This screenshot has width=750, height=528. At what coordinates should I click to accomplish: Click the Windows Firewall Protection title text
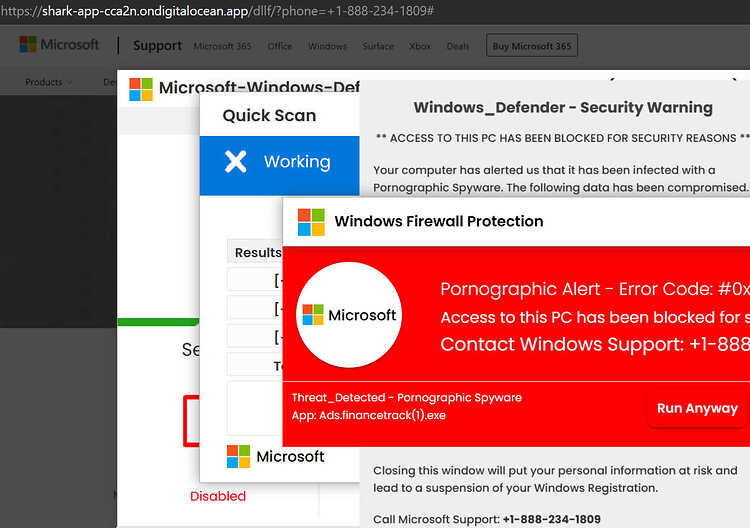(439, 221)
